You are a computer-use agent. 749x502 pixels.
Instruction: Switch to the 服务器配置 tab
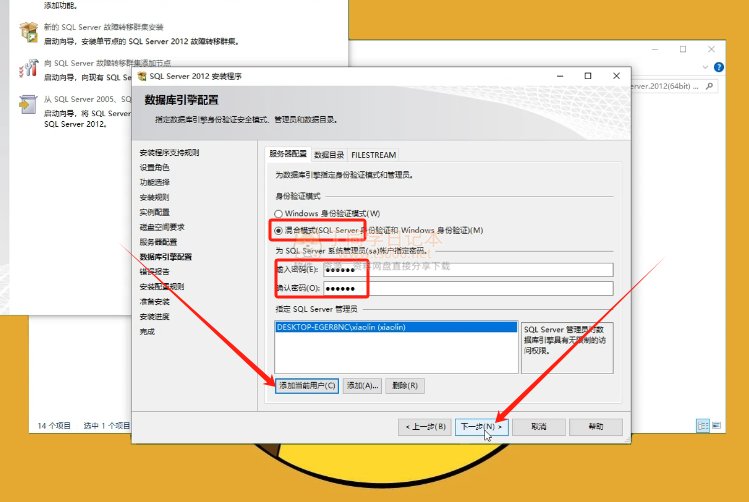click(288, 154)
